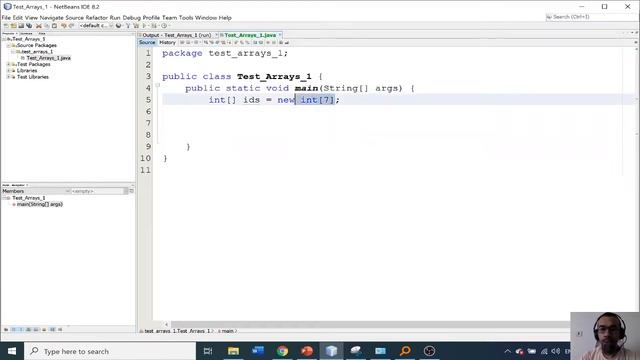This screenshot has height=360, width=640.
Task: Collapse the Source Packages node
Action: (x=8, y=45)
